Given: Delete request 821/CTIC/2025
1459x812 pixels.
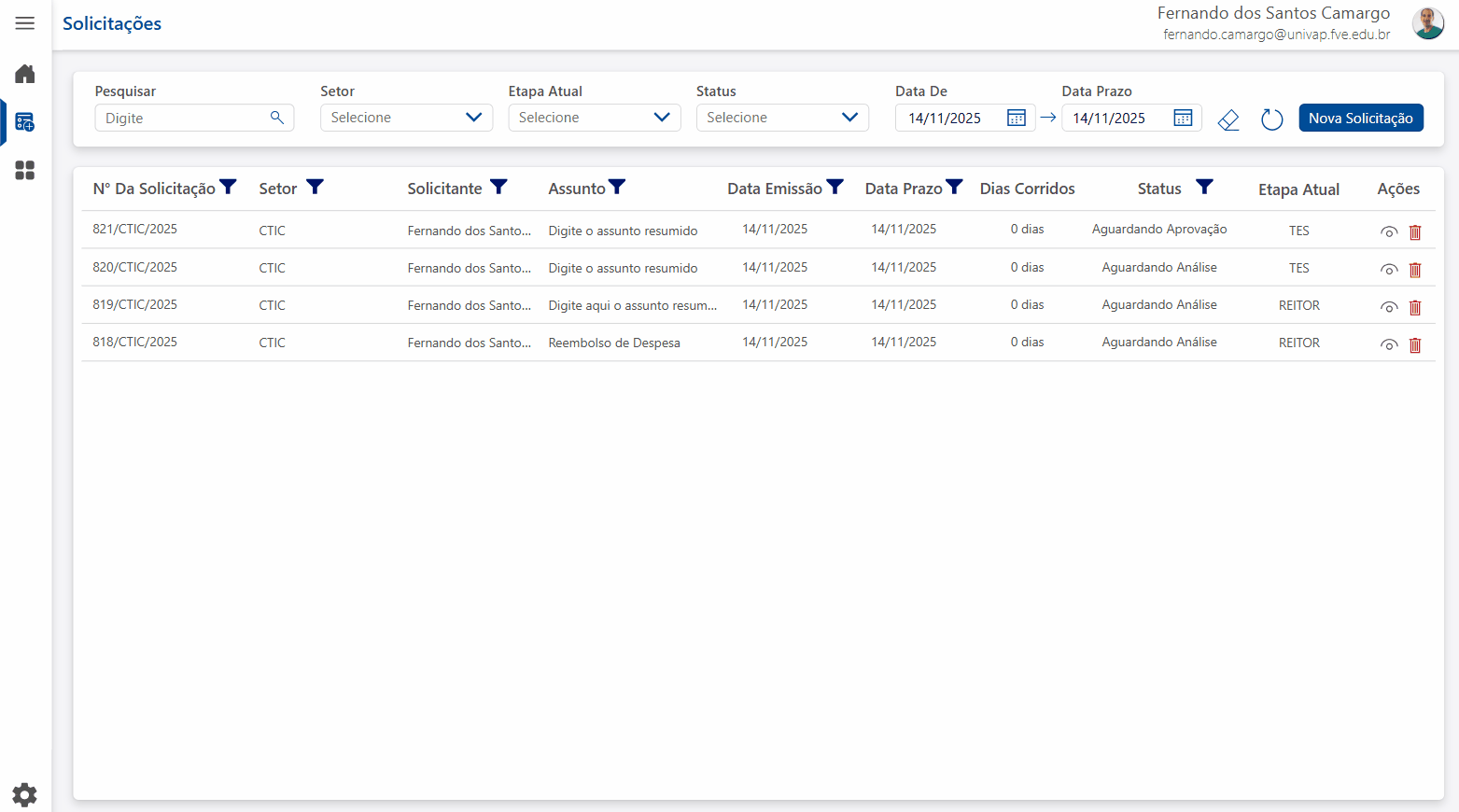Looking at the screenshot, I should pos(1415,232).
